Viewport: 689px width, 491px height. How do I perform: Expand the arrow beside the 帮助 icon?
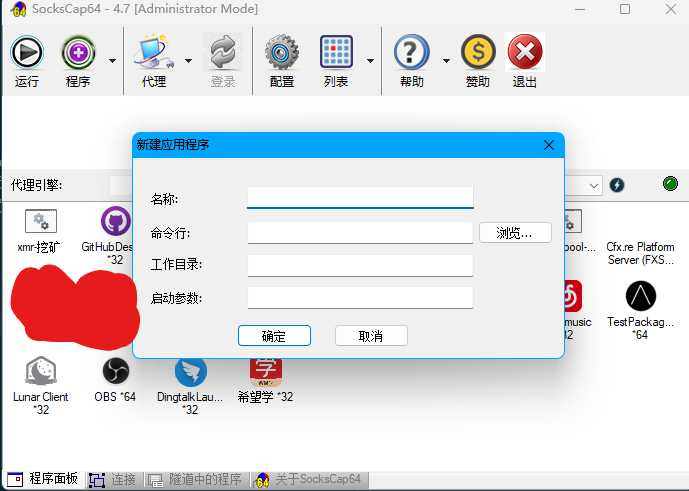click(x=446, y=61)
